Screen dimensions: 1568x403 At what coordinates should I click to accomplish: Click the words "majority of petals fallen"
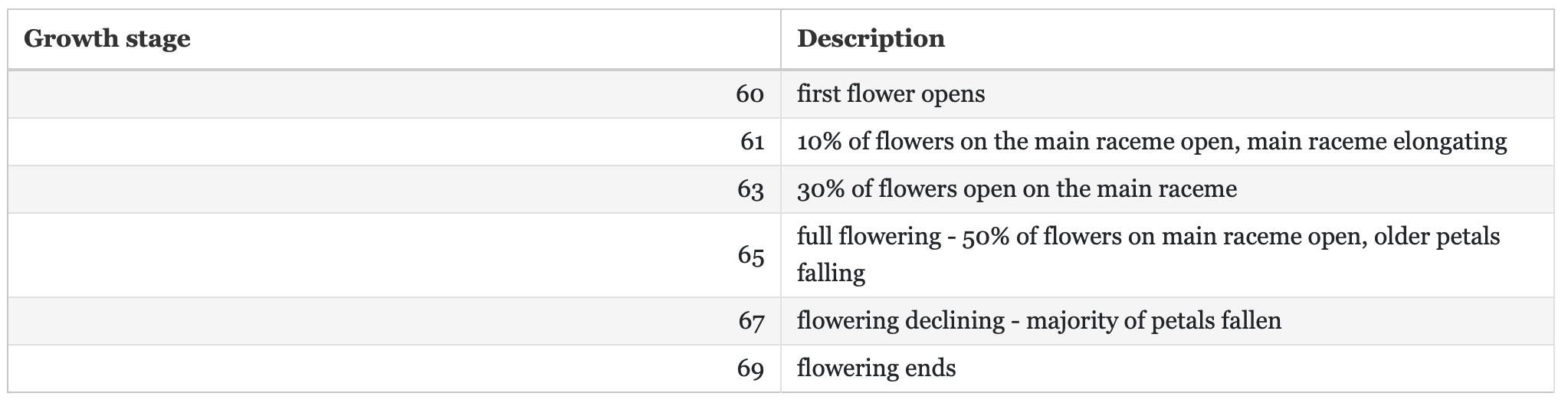[x=1153, y=320]
